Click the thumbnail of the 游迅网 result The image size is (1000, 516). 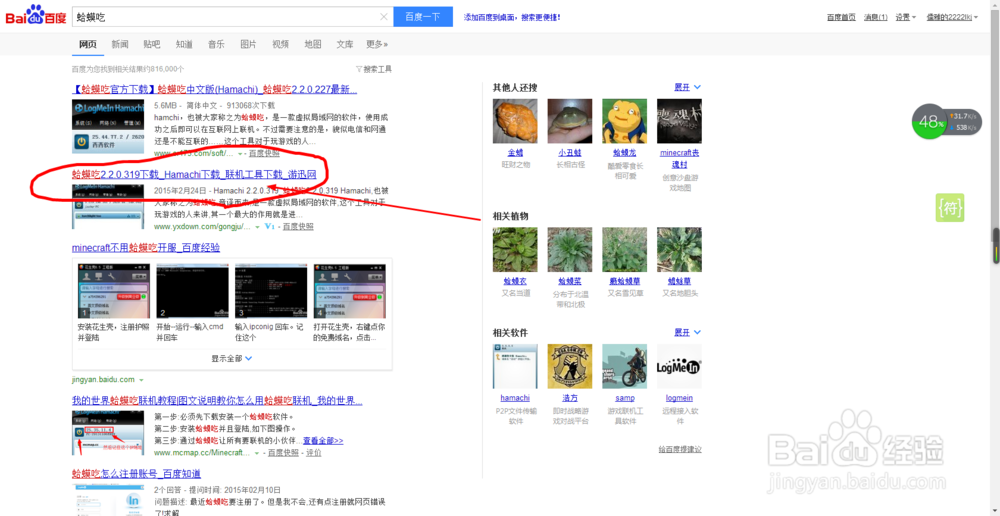pyautogui.click(x=108, y=206)
